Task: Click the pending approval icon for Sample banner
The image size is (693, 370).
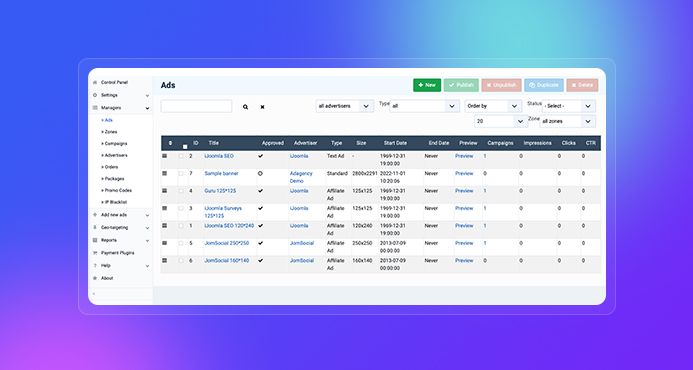Action: [260, 173]
